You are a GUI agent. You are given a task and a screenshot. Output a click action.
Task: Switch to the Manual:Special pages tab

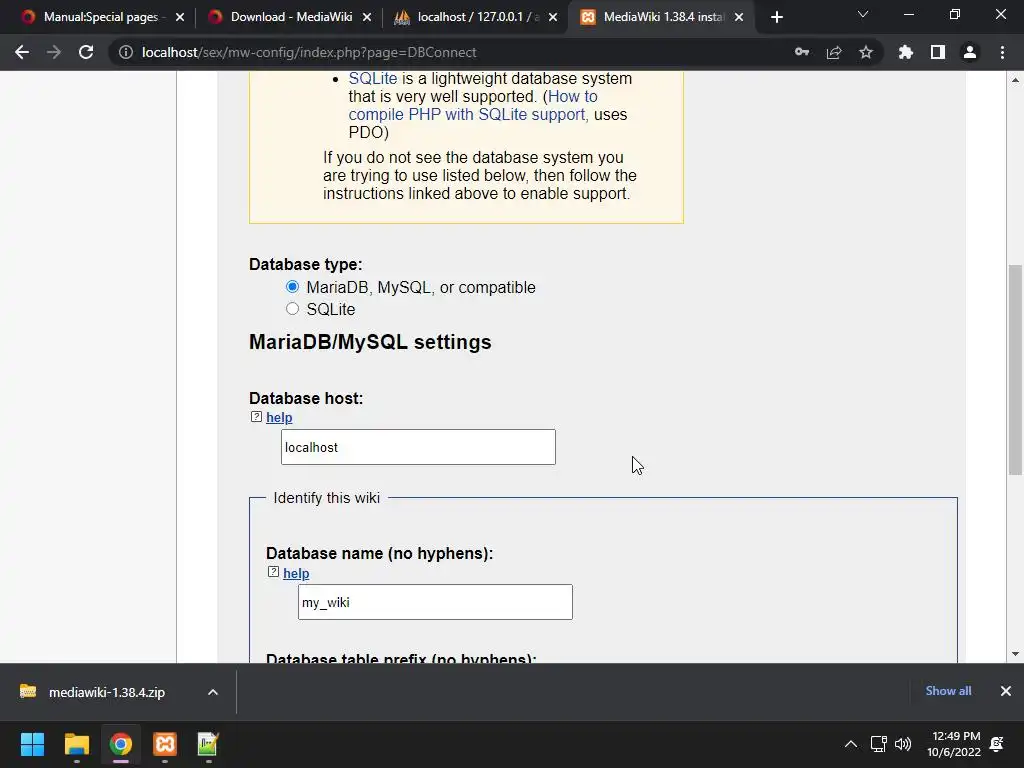pos(101,17)
